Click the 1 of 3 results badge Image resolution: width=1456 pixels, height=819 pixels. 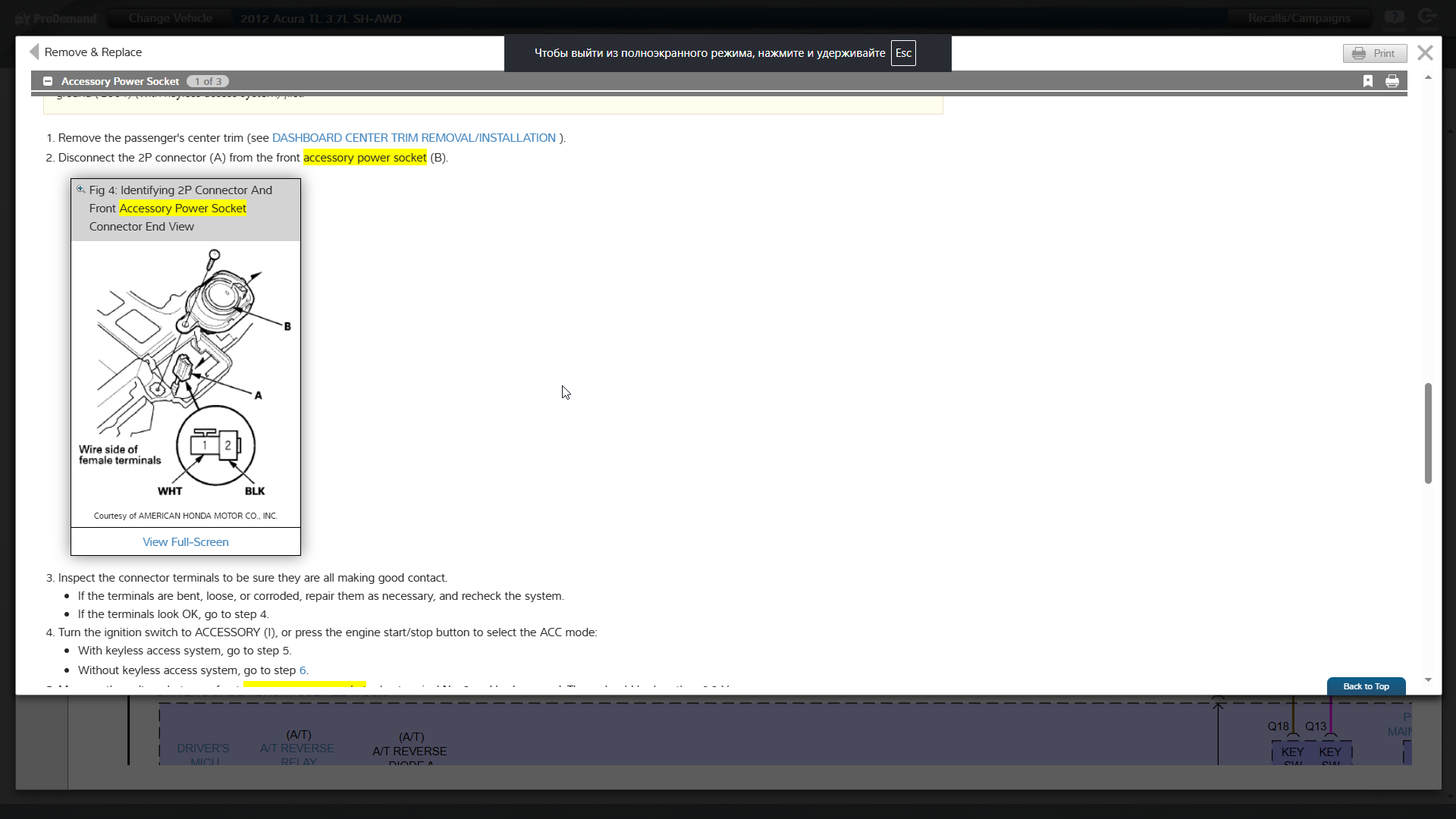pos(208,81)
